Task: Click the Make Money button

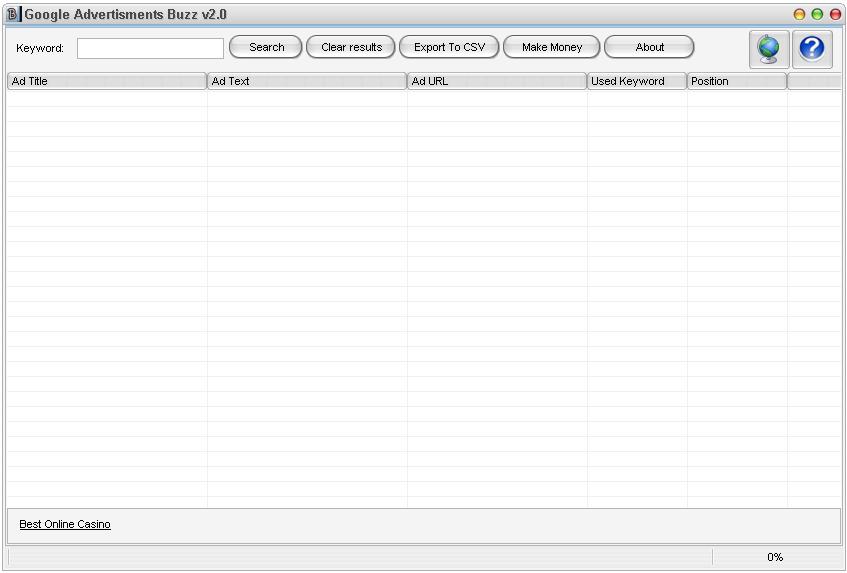Action: coord(552,47)
